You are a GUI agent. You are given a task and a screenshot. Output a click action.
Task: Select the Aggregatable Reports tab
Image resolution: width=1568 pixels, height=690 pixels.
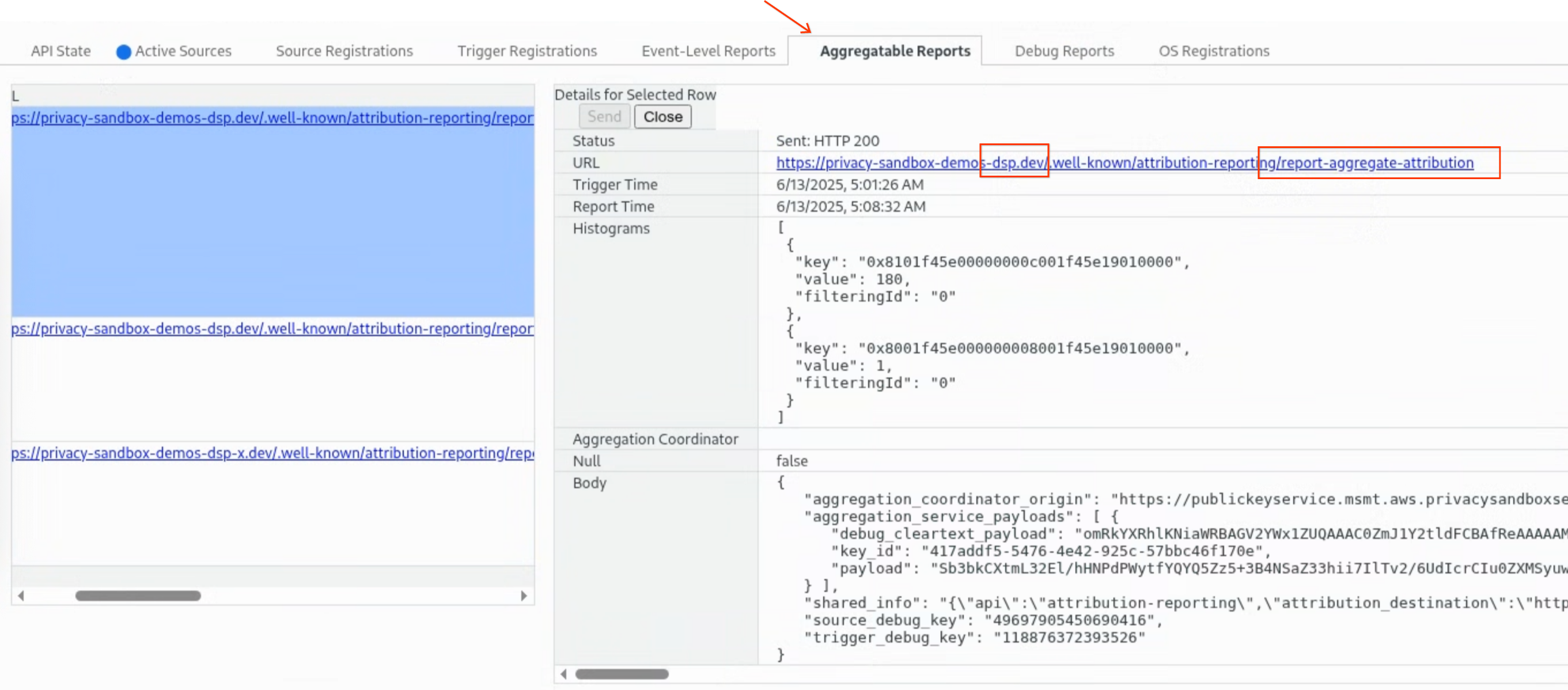tap(894, 51)
